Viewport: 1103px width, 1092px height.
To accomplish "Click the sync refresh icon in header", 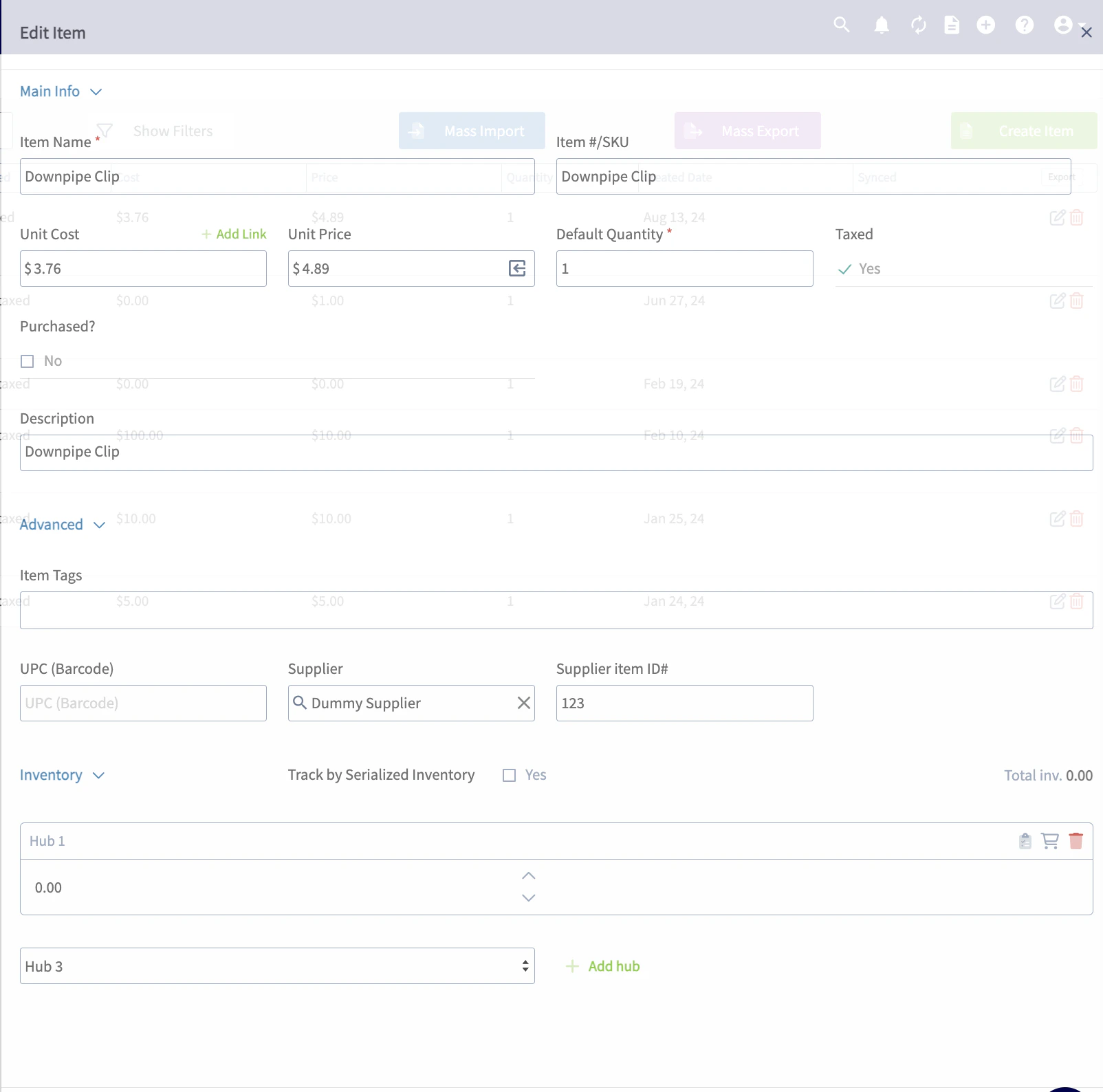I will coord(919,25).
